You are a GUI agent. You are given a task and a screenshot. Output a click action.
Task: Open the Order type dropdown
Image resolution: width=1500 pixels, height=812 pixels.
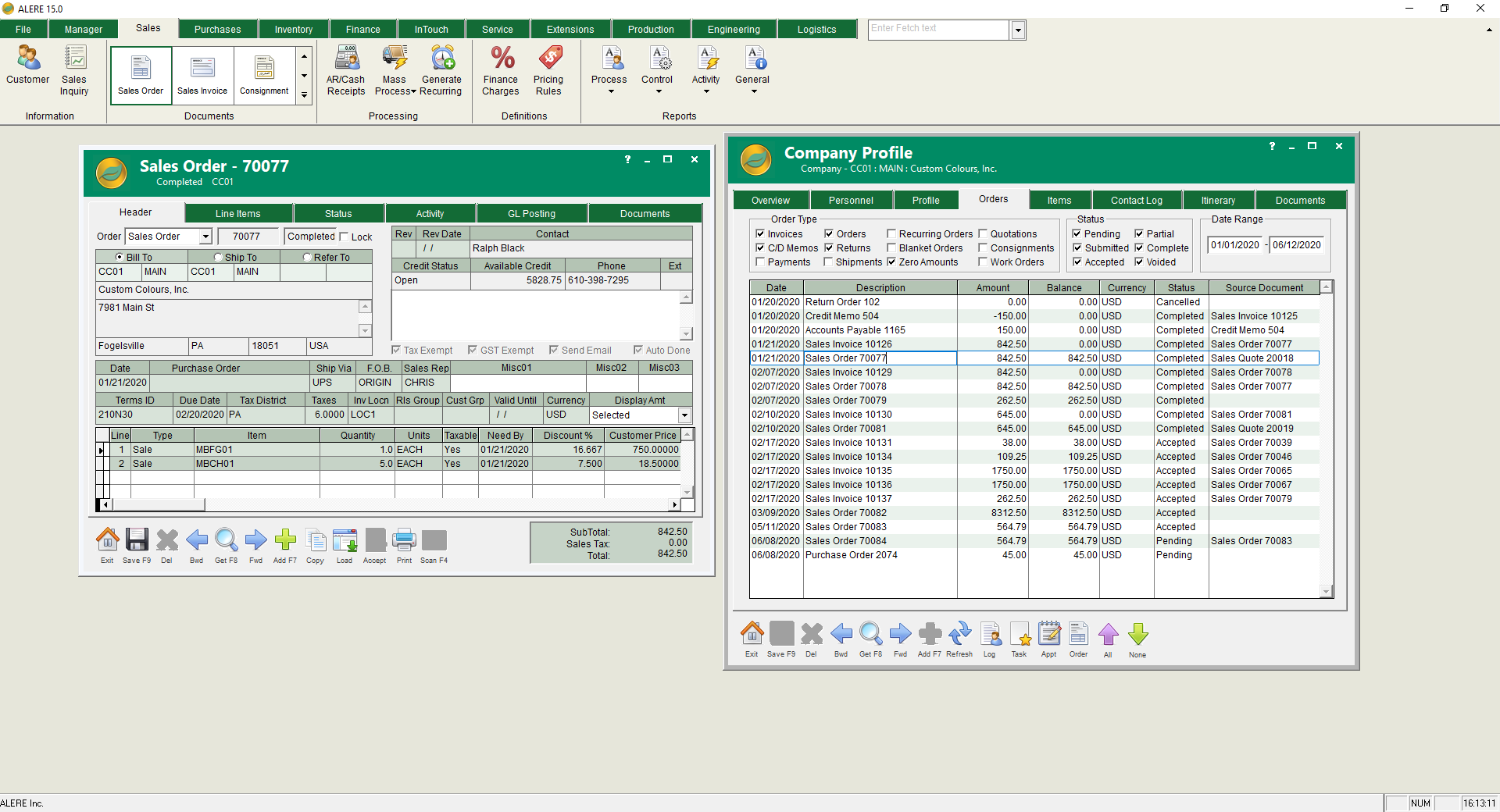(x=205, y=237)
